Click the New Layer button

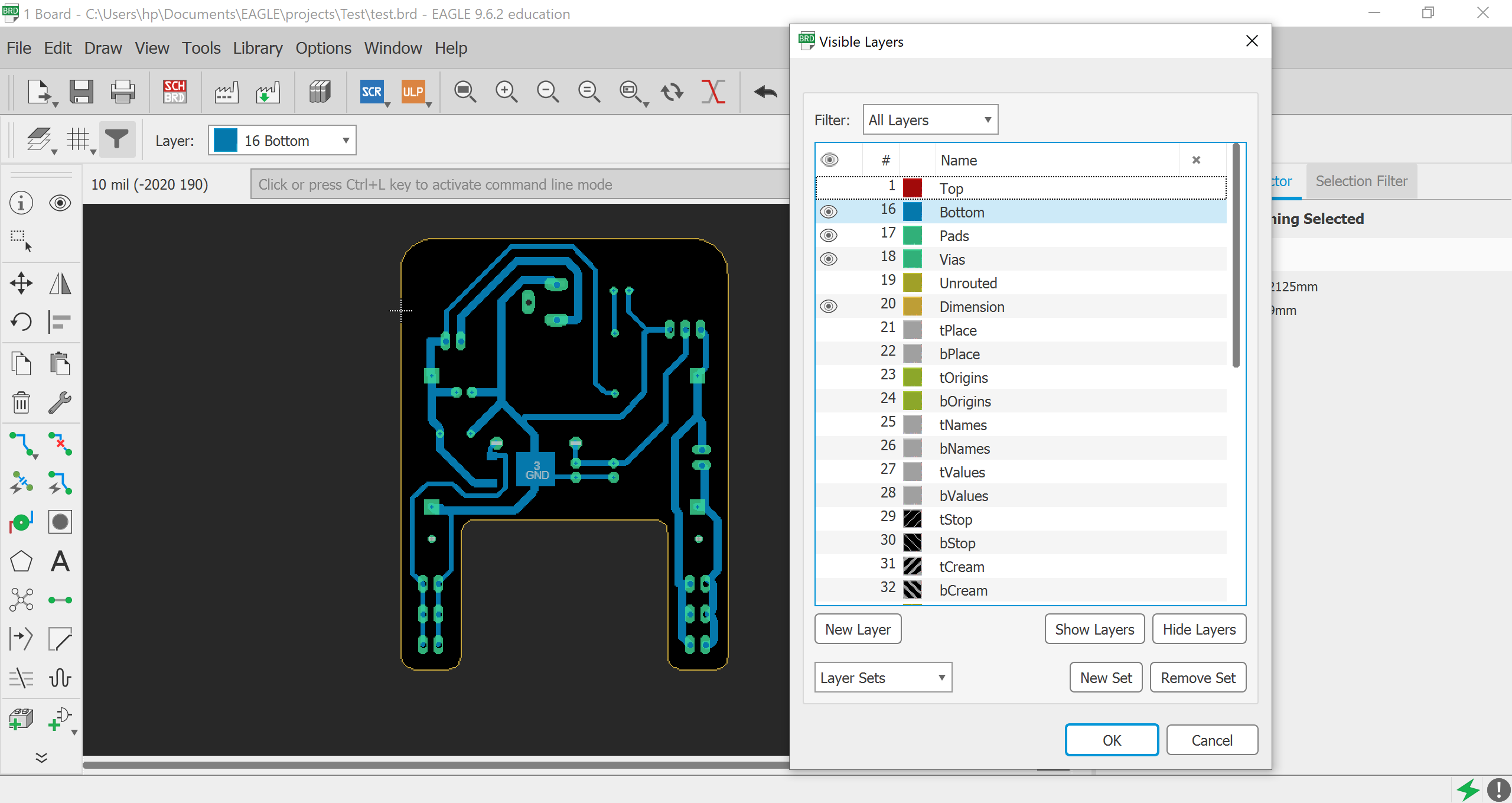857,629
